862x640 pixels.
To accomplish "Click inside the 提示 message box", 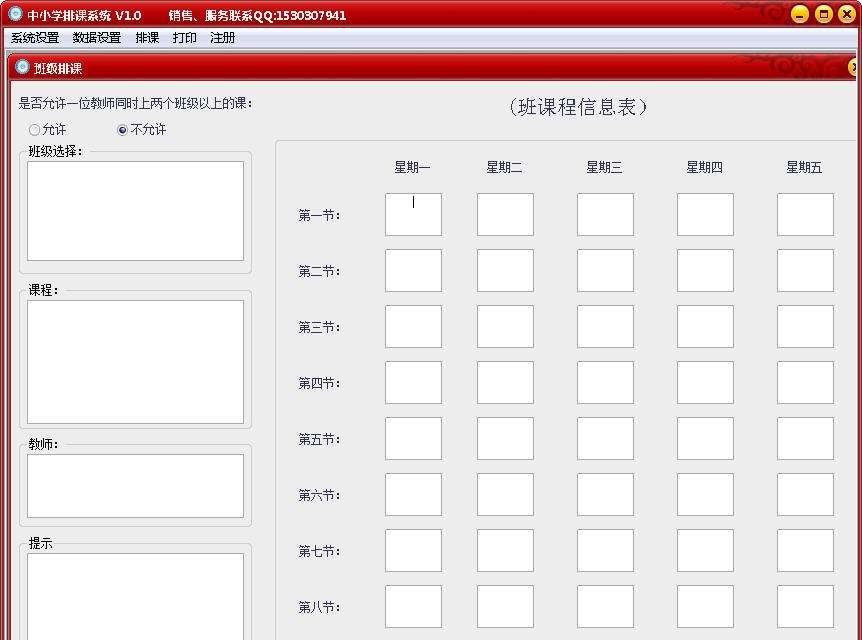I will pos(135,595).
